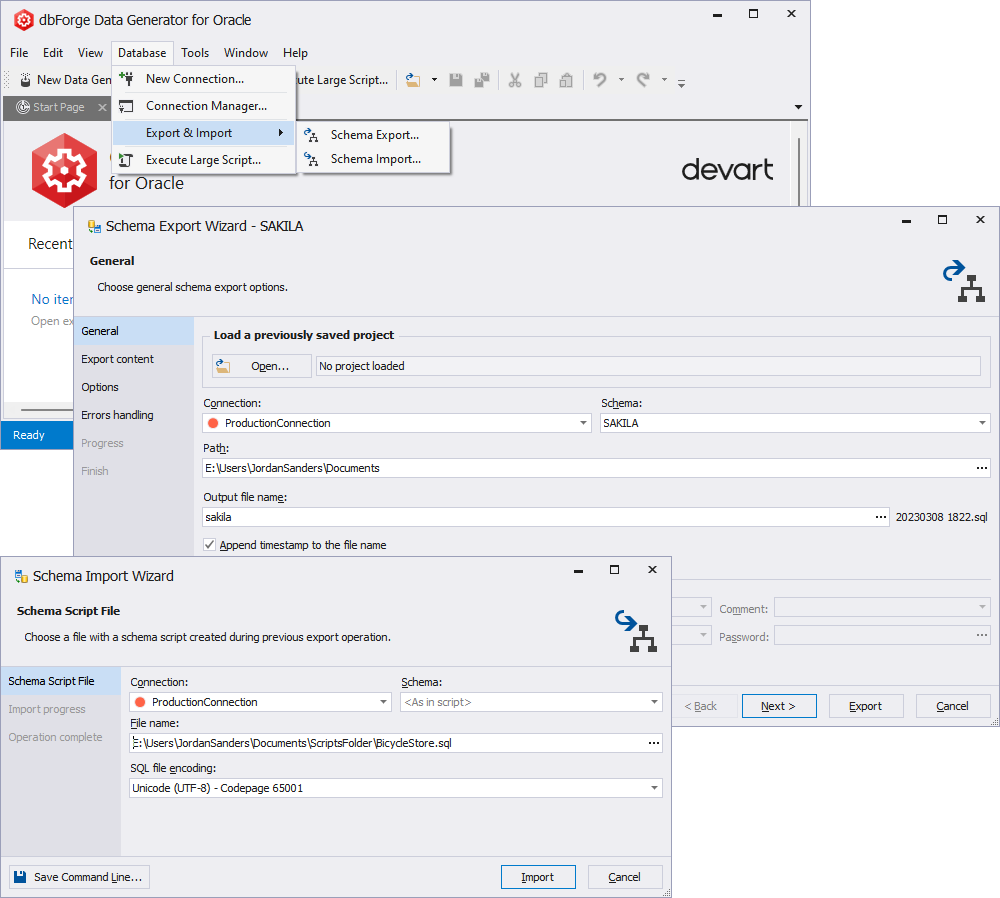
Task: Open the toolbar customize overflow arrow
Action: [681, 83]
